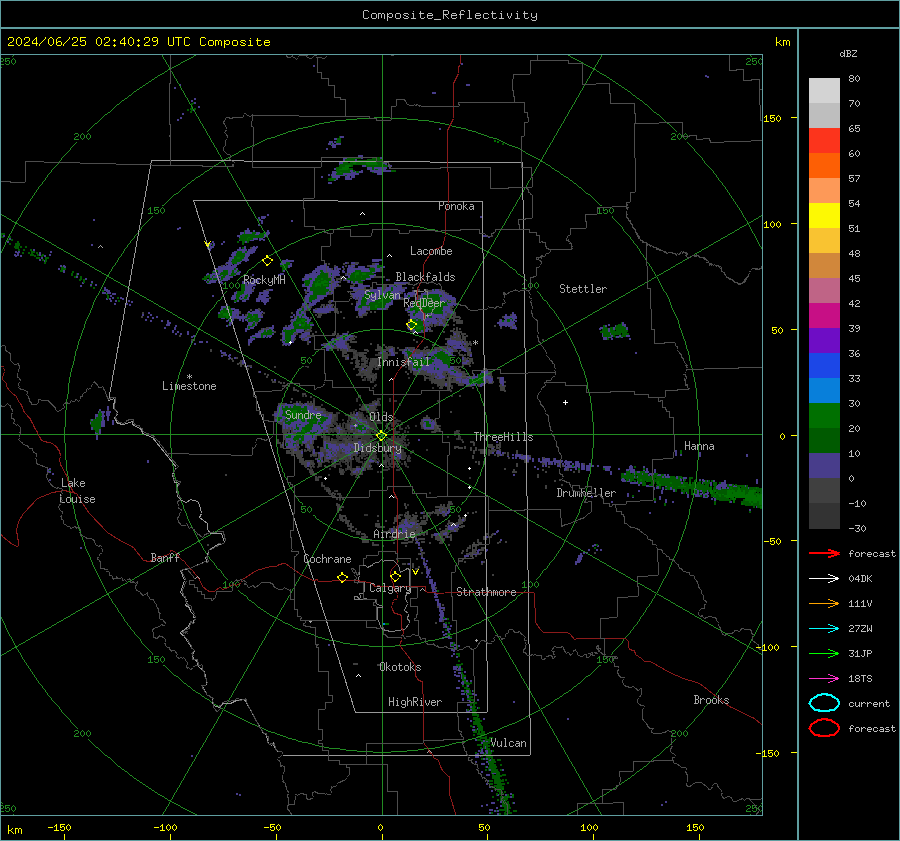Click the green echo cell east of Stettler
The image size is (900, 841).
614,331
